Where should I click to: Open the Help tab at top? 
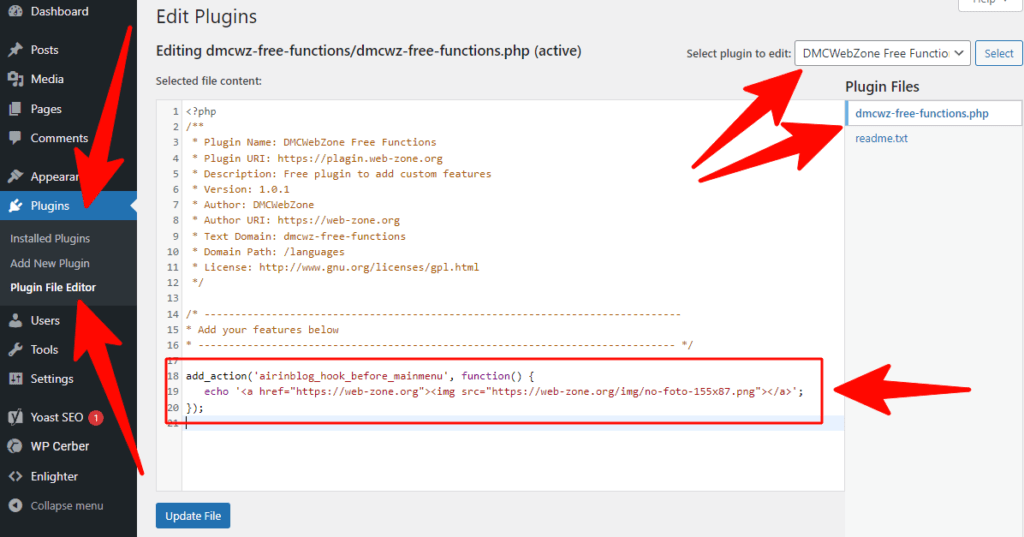[x=989, y=3]
